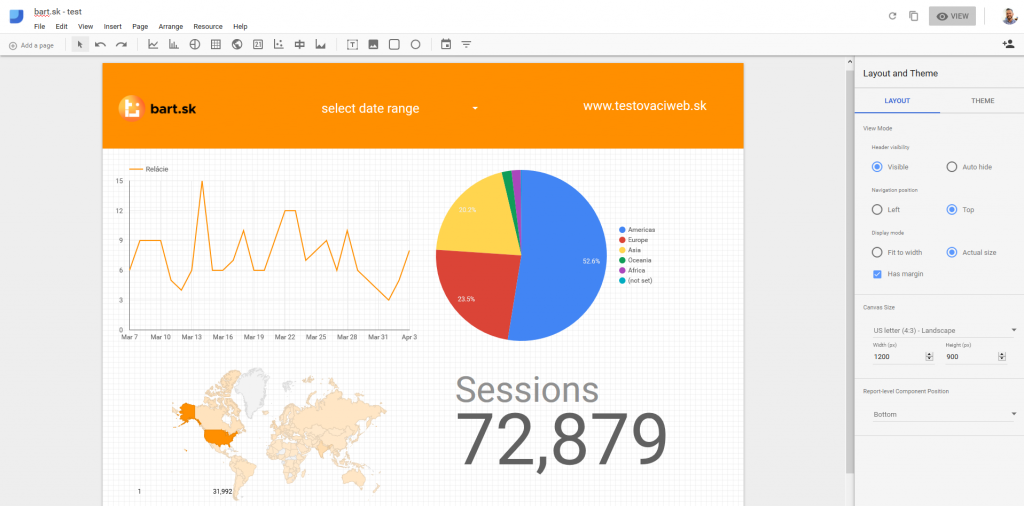Uncheck the Has margin checkbox
The width and height of the screenshot is (1024, 506).
[x=878, y=274]
